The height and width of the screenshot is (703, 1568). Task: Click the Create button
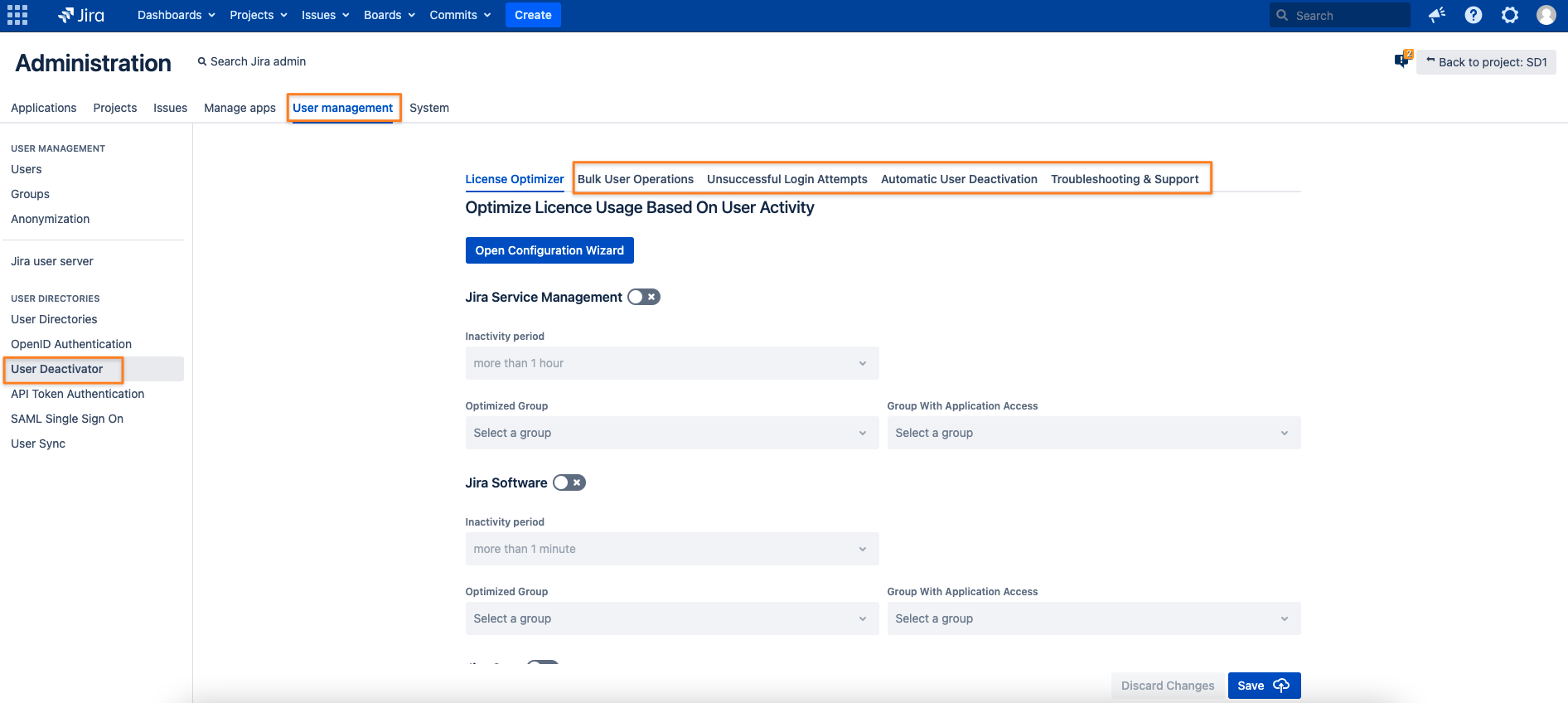coord(533,15)
